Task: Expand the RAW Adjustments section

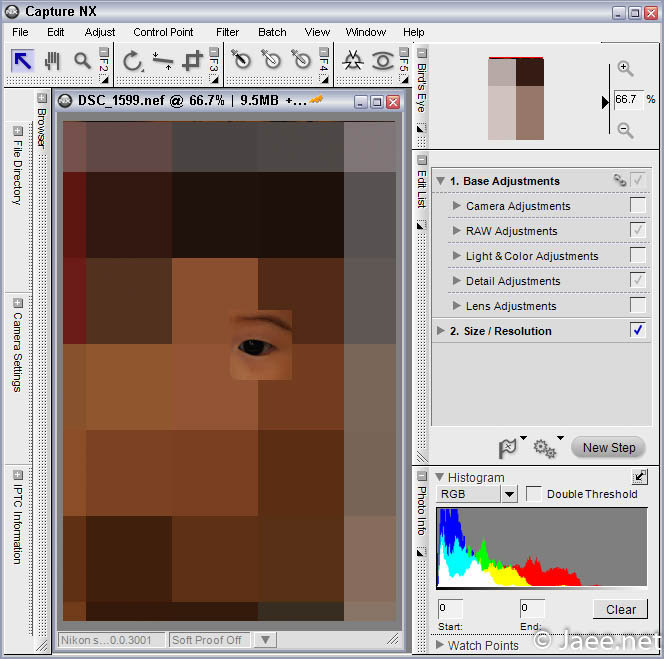Action: (457, 231)
